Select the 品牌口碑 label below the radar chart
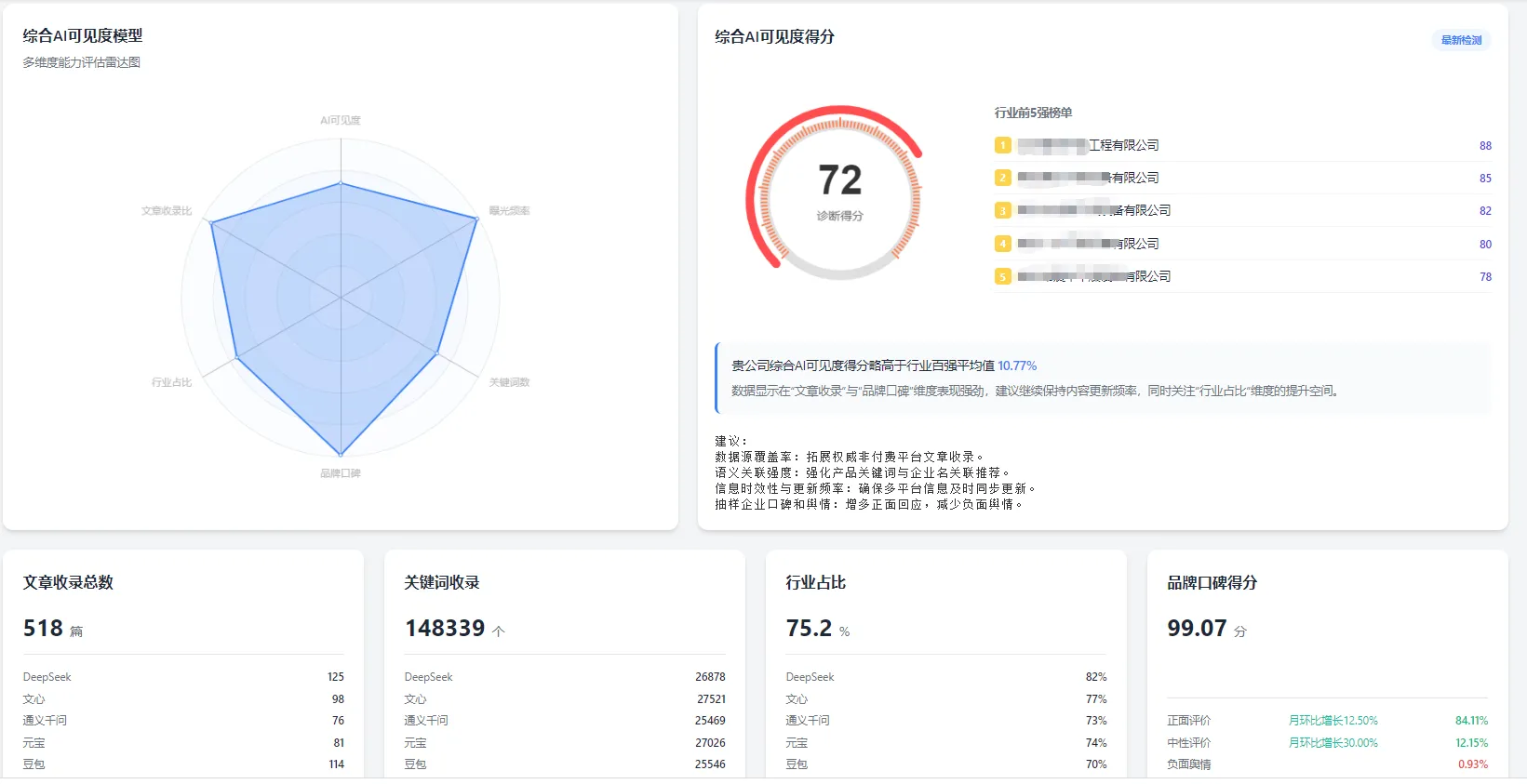 point(341,473)
